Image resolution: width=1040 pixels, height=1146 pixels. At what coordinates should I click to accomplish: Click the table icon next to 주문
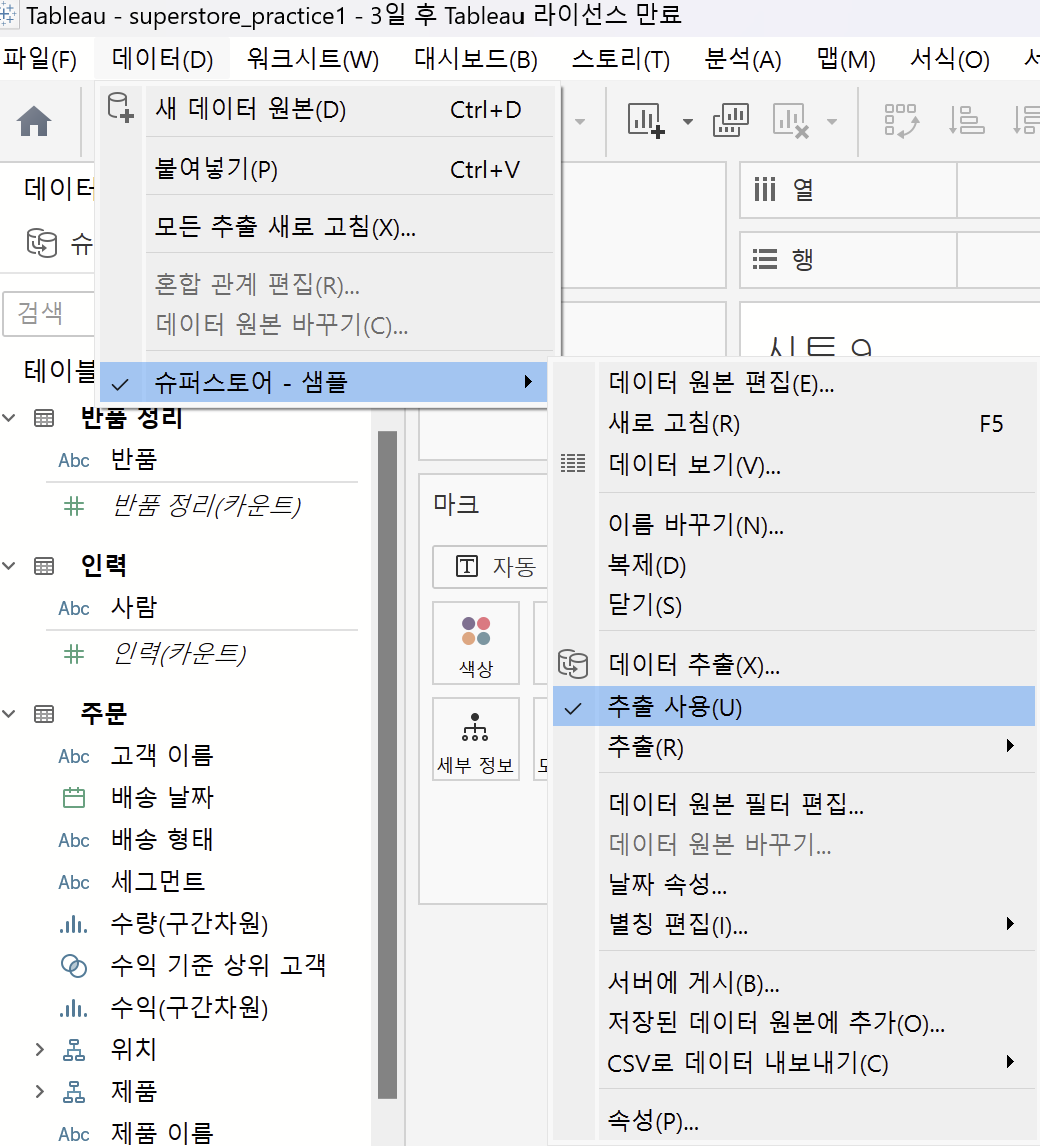click(44, 714)
